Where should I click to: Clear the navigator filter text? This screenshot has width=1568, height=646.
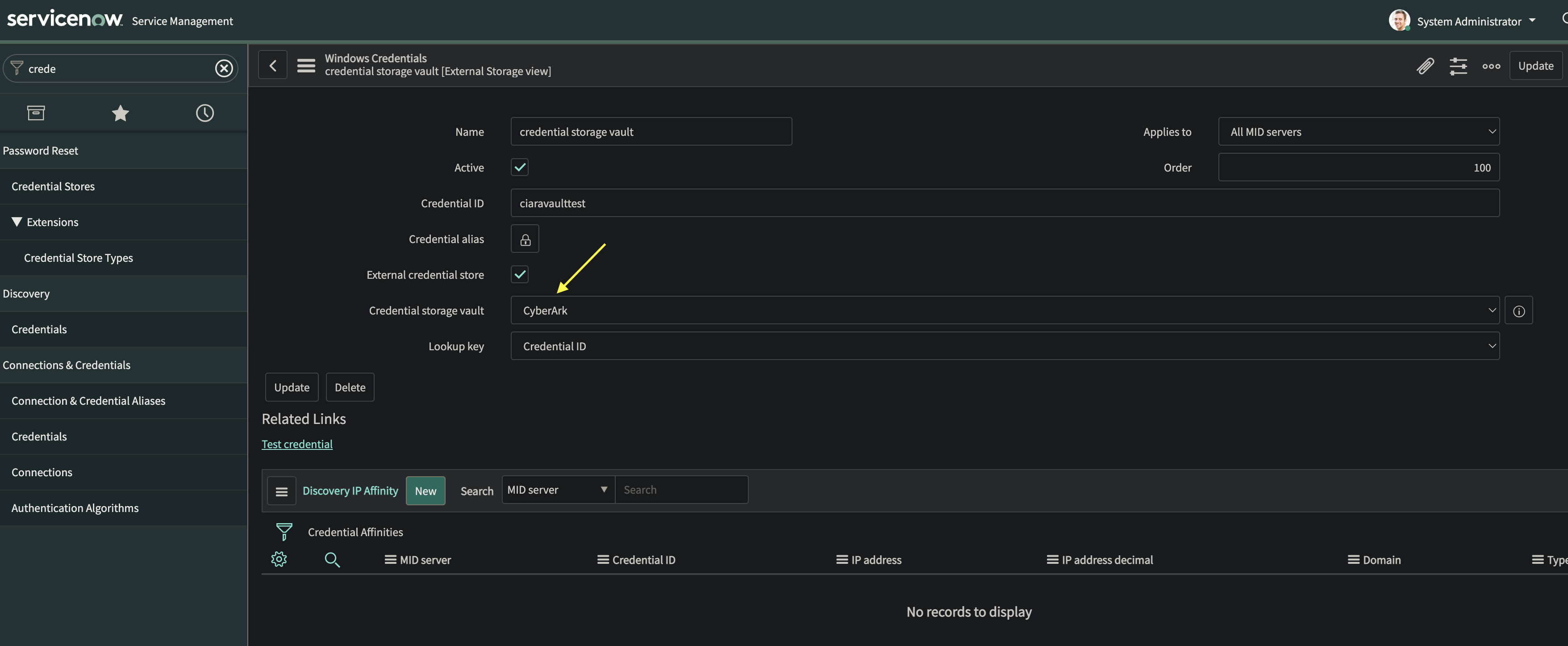coord(224,68)
